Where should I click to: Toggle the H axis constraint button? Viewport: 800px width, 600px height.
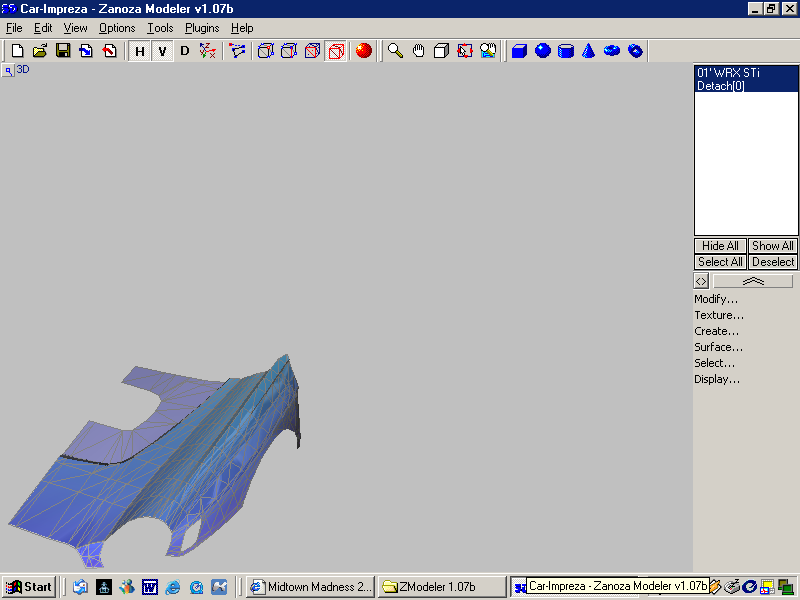pos(140,51)
